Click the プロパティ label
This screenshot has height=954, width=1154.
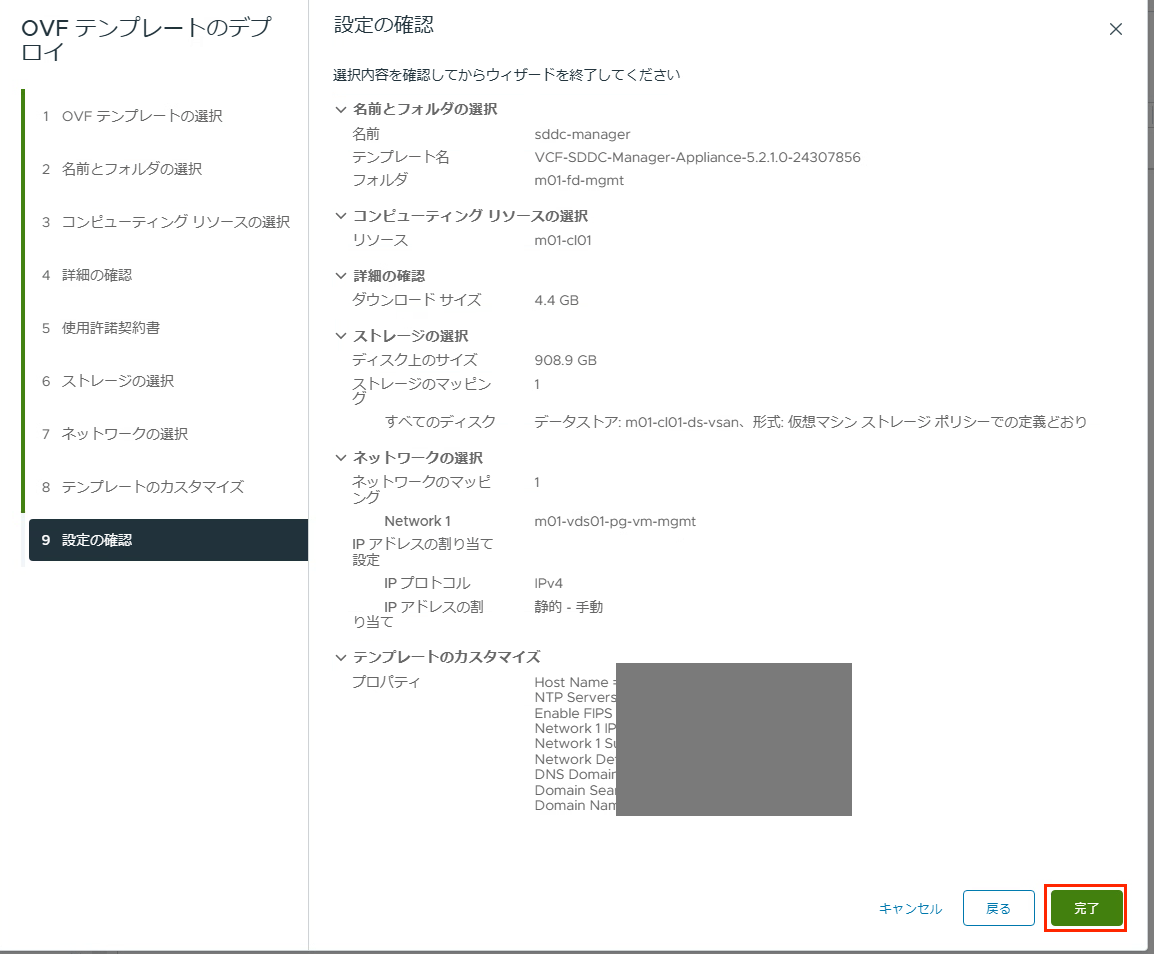tap(386, 682)
